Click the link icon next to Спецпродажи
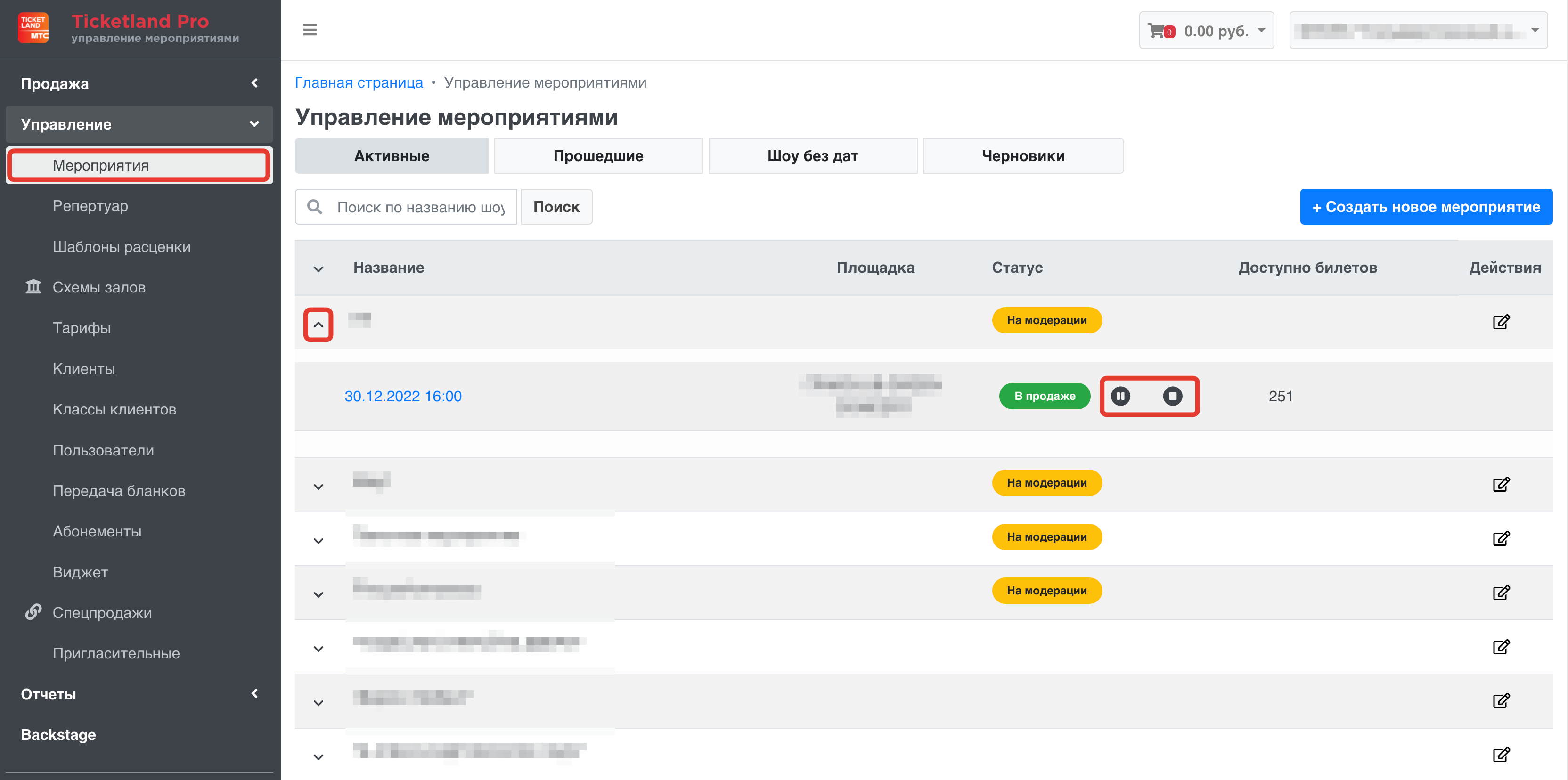 pyautogui.click(x=33, y=612)
